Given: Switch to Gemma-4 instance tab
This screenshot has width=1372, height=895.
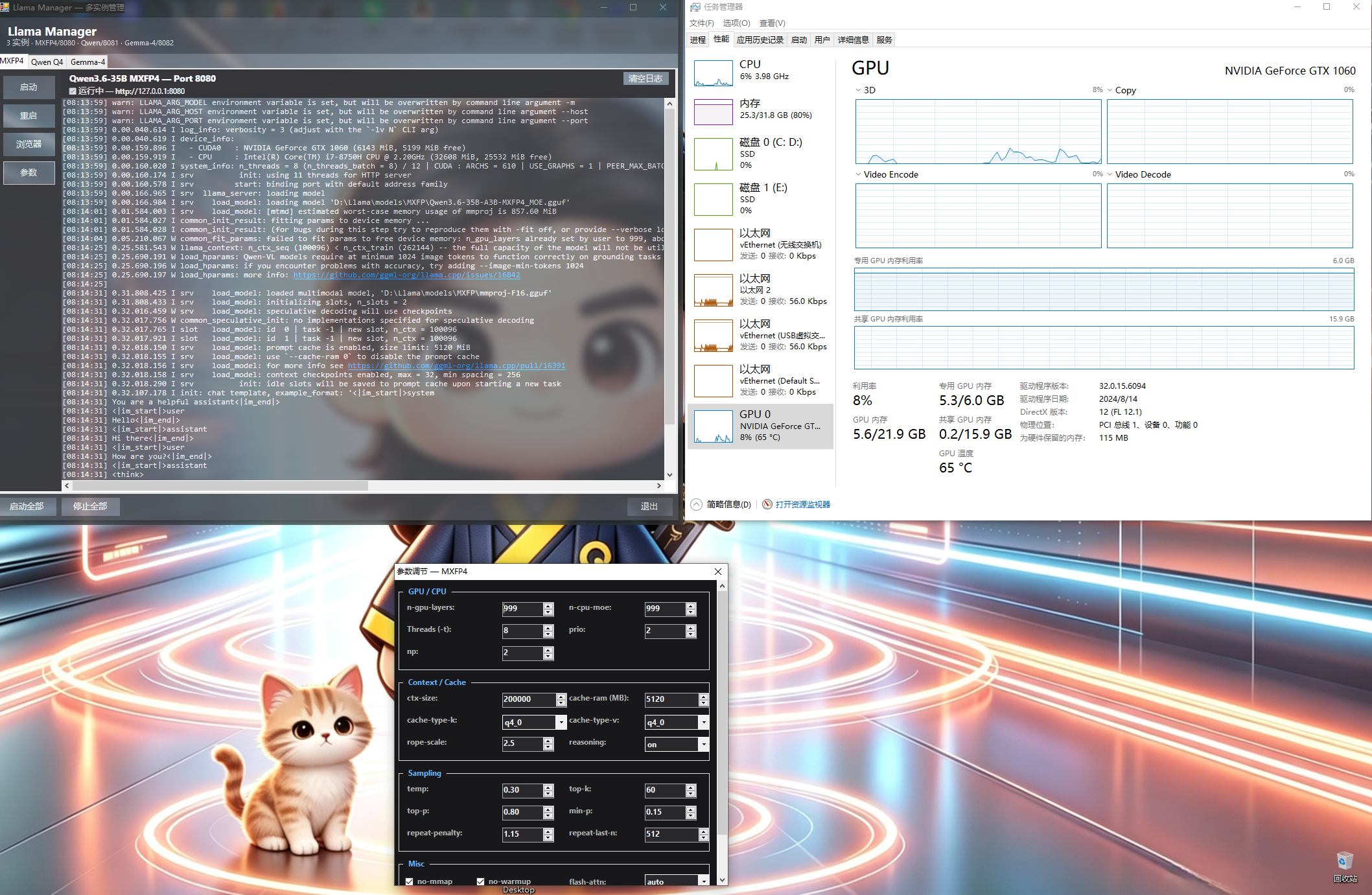Looking at the screenshot, I should coord(87,62).
